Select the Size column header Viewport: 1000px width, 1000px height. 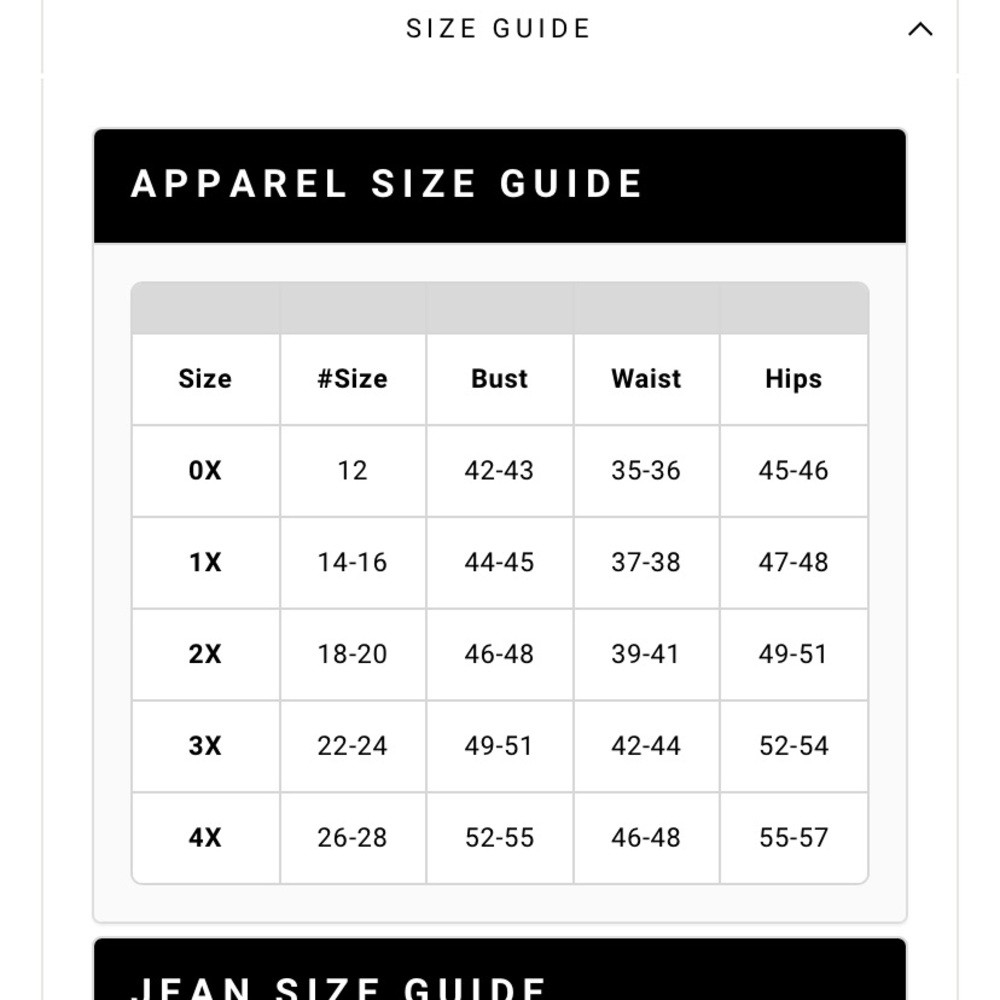pyautogui.click(x=205, y=379)
